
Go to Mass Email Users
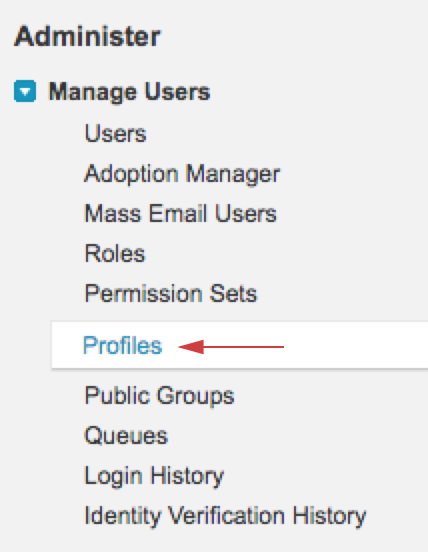[181, 214]
